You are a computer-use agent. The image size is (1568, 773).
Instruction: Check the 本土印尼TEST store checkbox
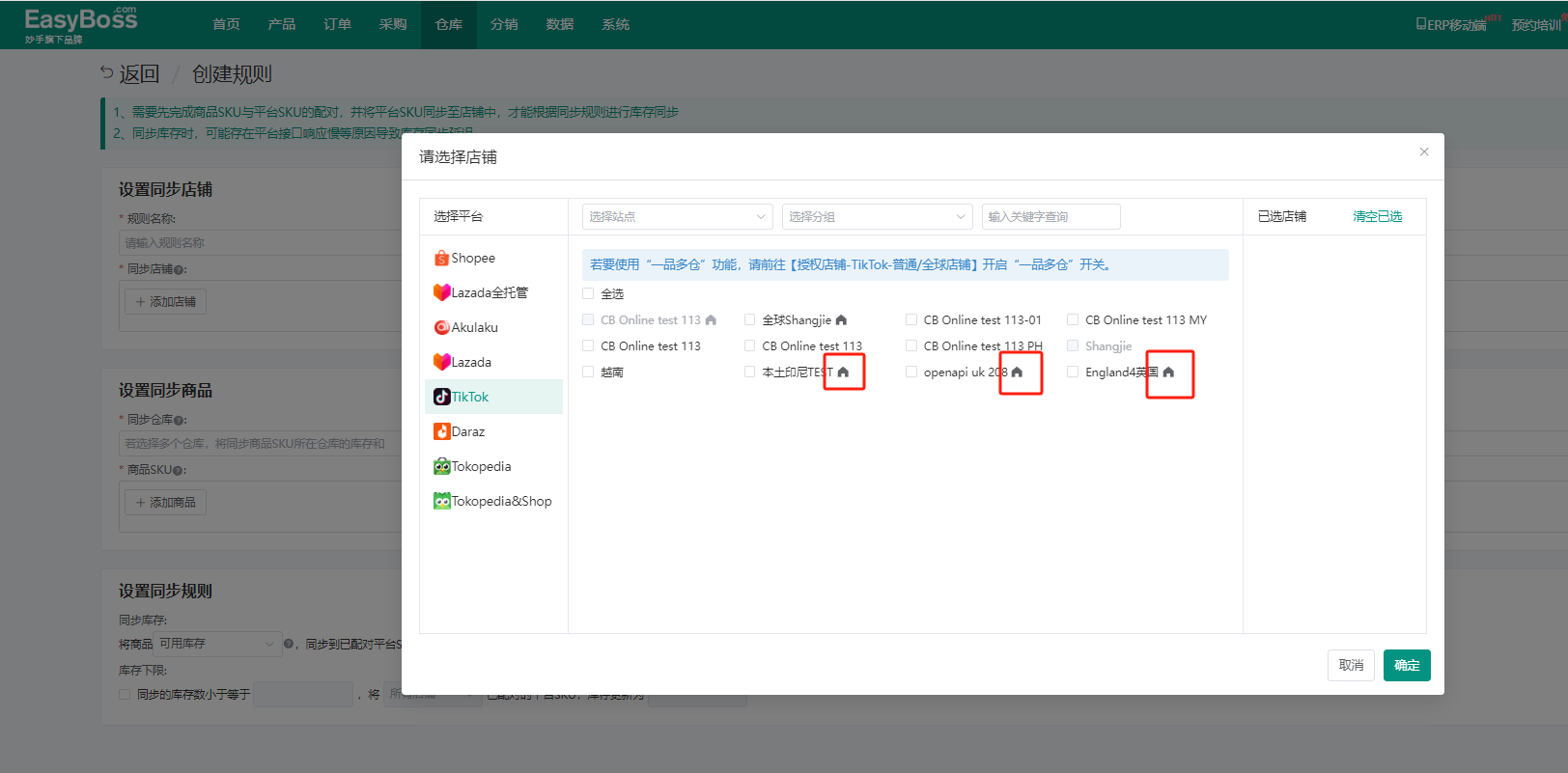click(x=749, y=372)
